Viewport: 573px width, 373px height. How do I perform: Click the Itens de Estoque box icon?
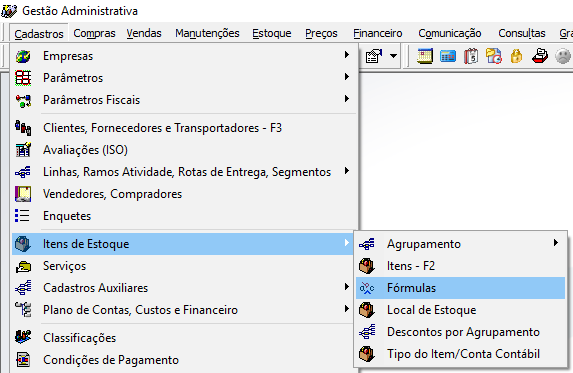point(23,244)
